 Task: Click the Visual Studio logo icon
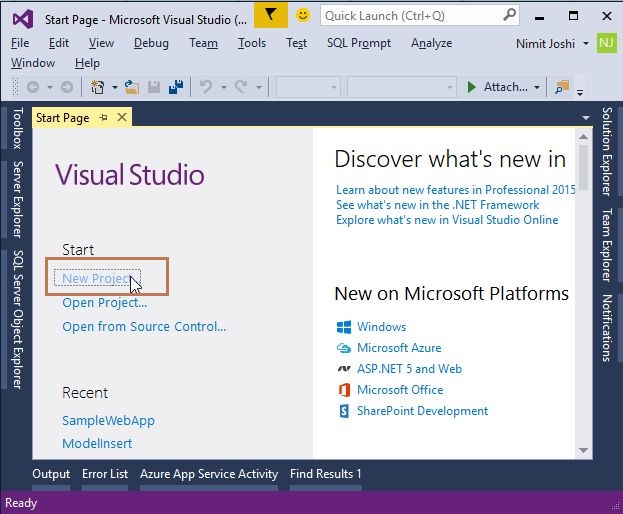tap(23, 19)
